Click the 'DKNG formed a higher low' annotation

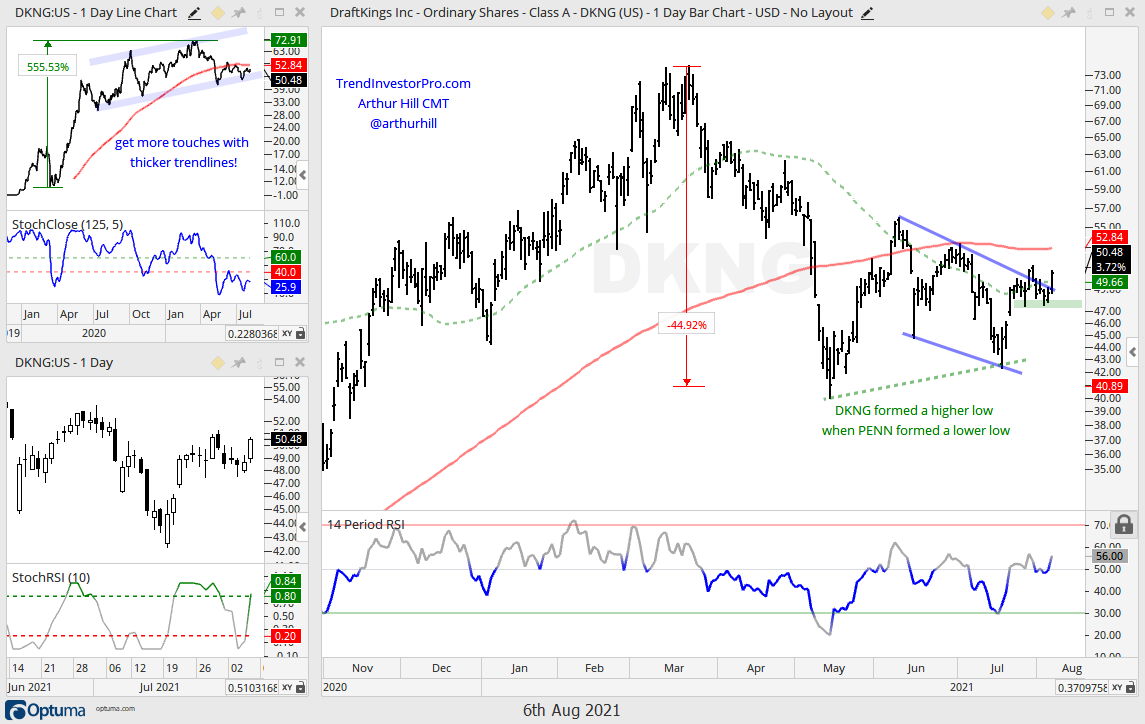[914, 411]
